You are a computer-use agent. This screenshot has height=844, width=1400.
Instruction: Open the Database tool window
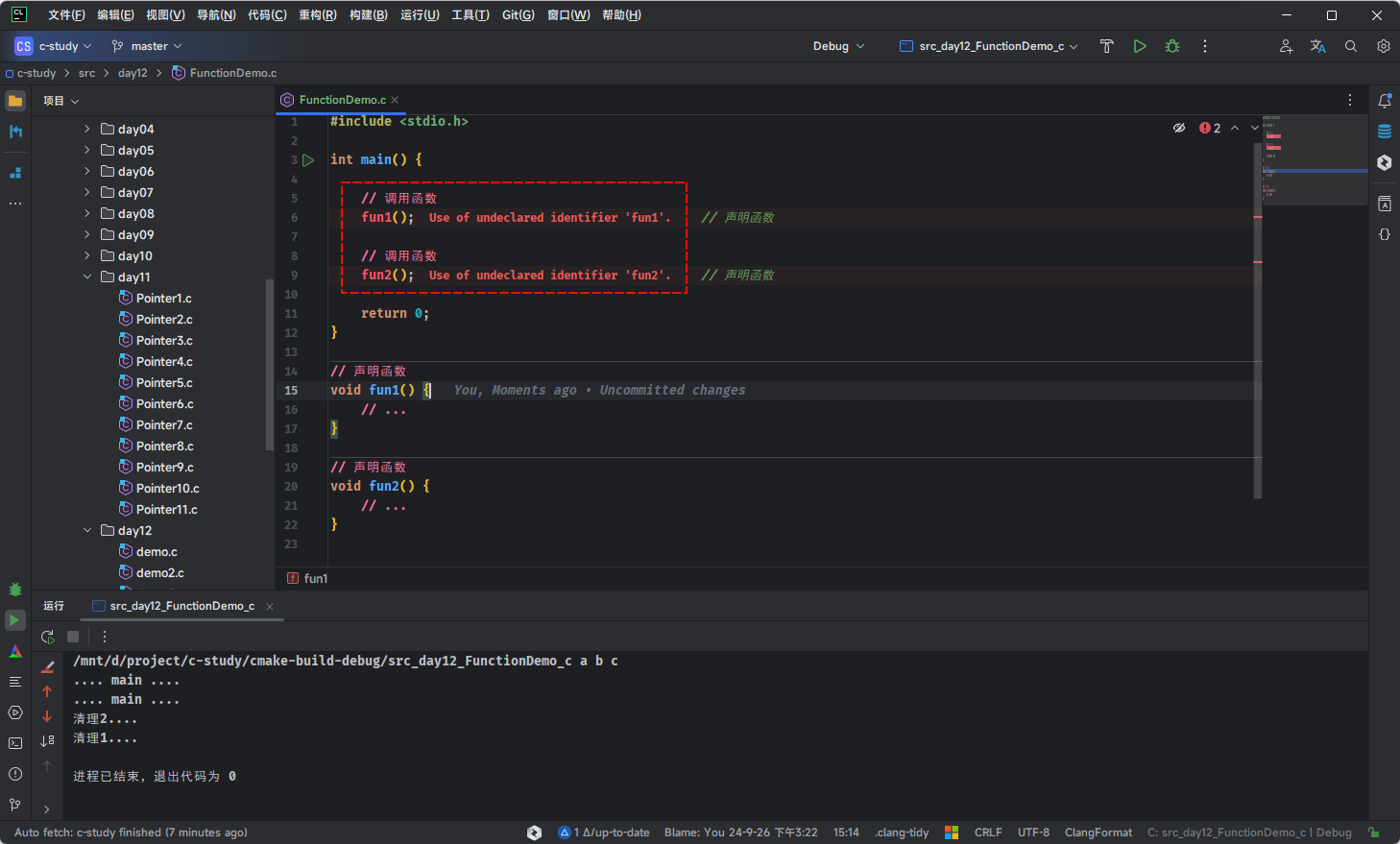point(1385,132)
